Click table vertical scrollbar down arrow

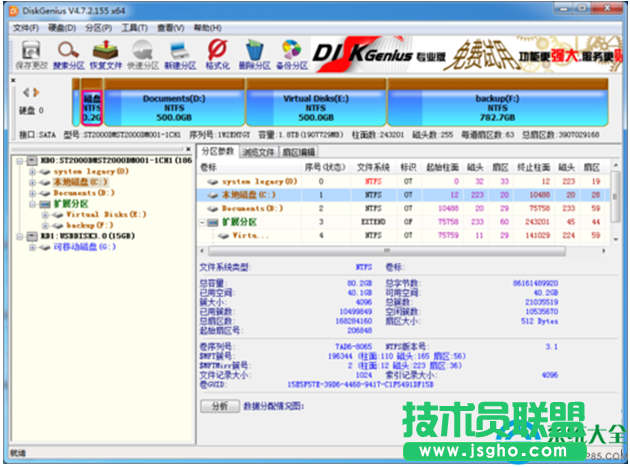(x=616, y=239)
